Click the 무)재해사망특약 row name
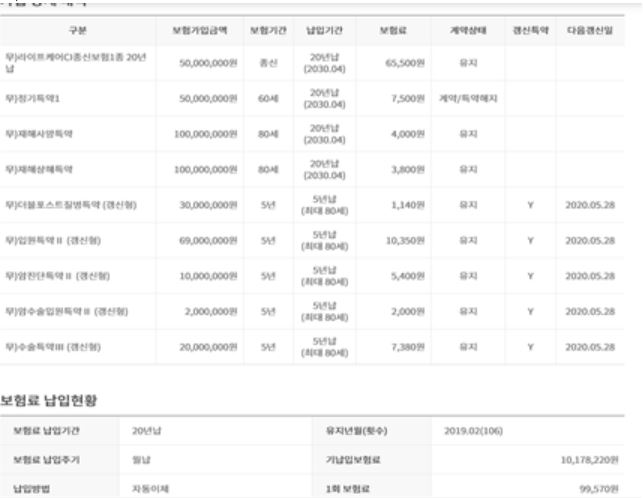Screen dimensions: 643x498 click(x=39, y=134)
